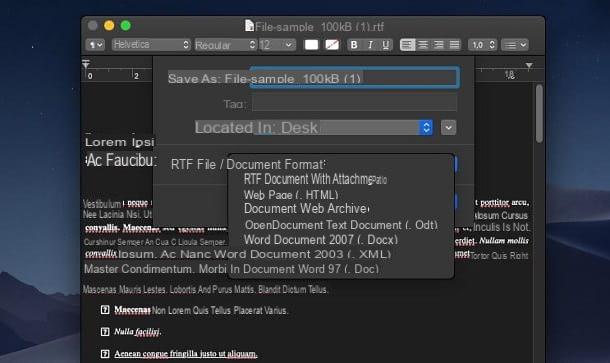Click the bullet before "Nulla facilisi"

click(105, 331)
